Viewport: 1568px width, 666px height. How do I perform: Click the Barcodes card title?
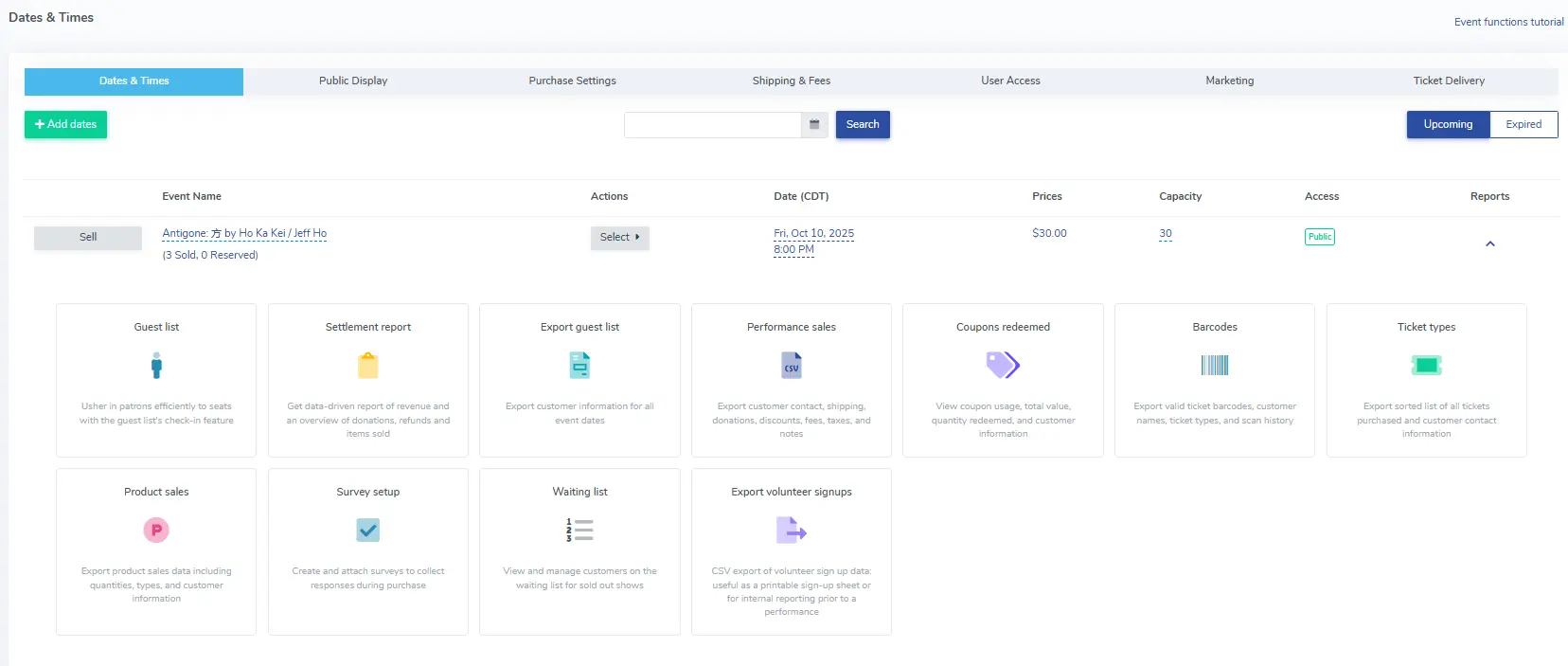click(1215, 327)
